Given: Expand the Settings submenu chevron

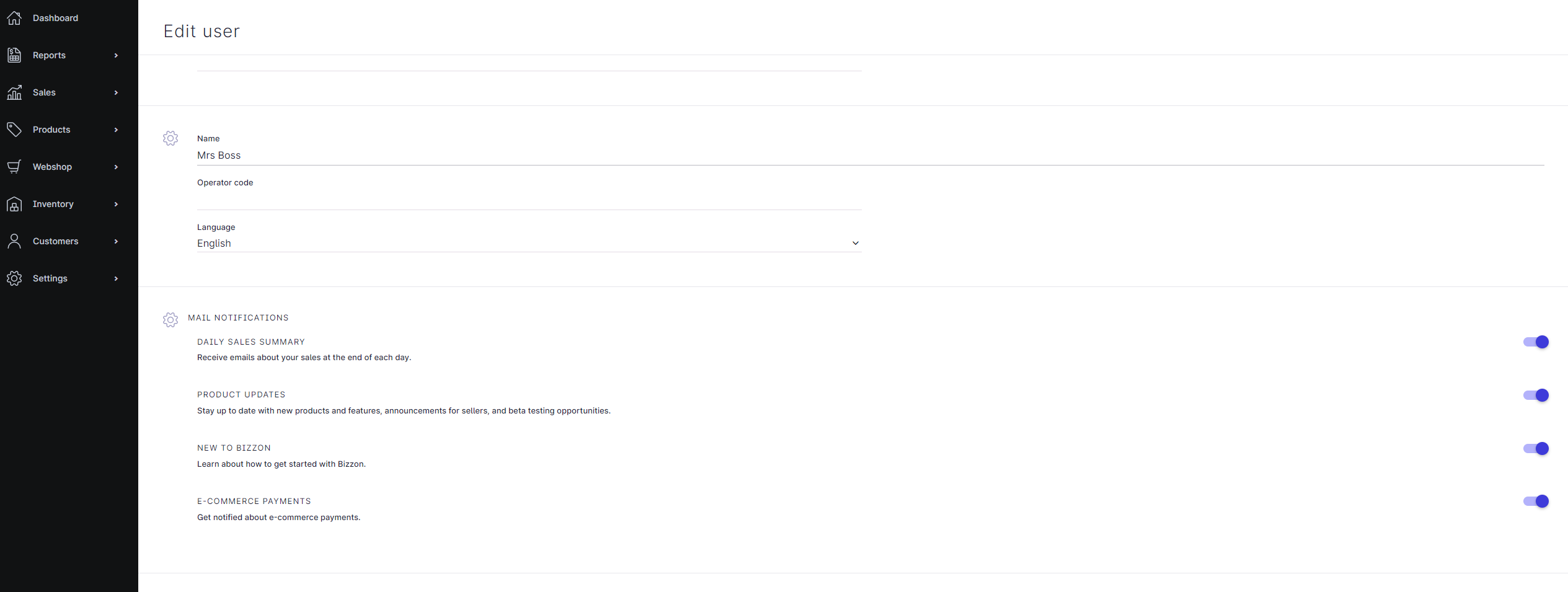Looking at the screenshot, I should pyautogui.click(x=116, y=279).
